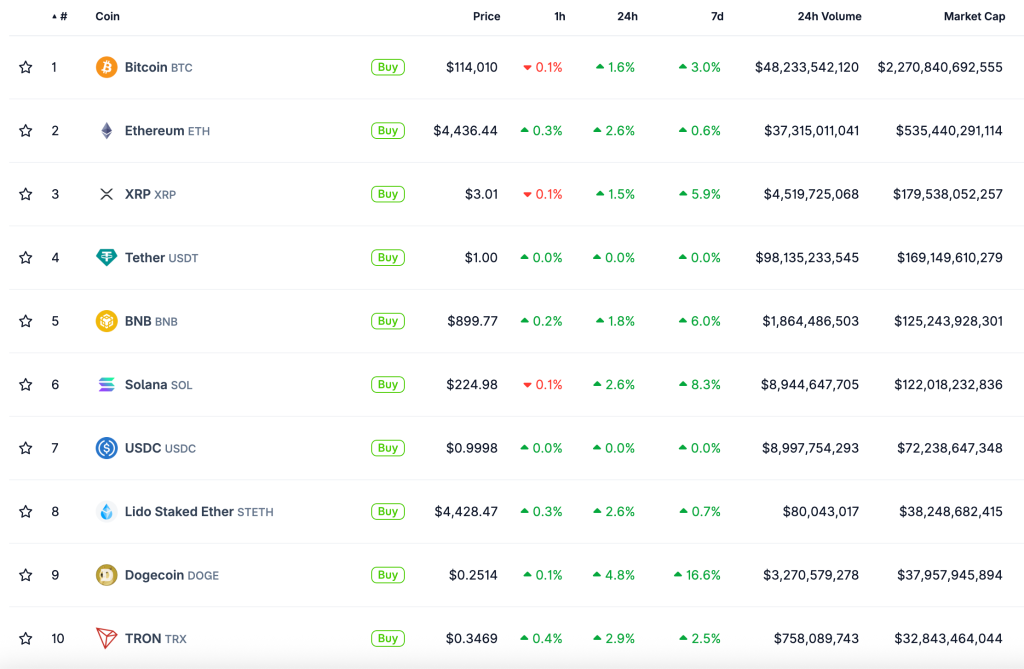Screen dimensions: 1024x669
Task: Sort the table by the # rank column
Action: tap(62, 17)
